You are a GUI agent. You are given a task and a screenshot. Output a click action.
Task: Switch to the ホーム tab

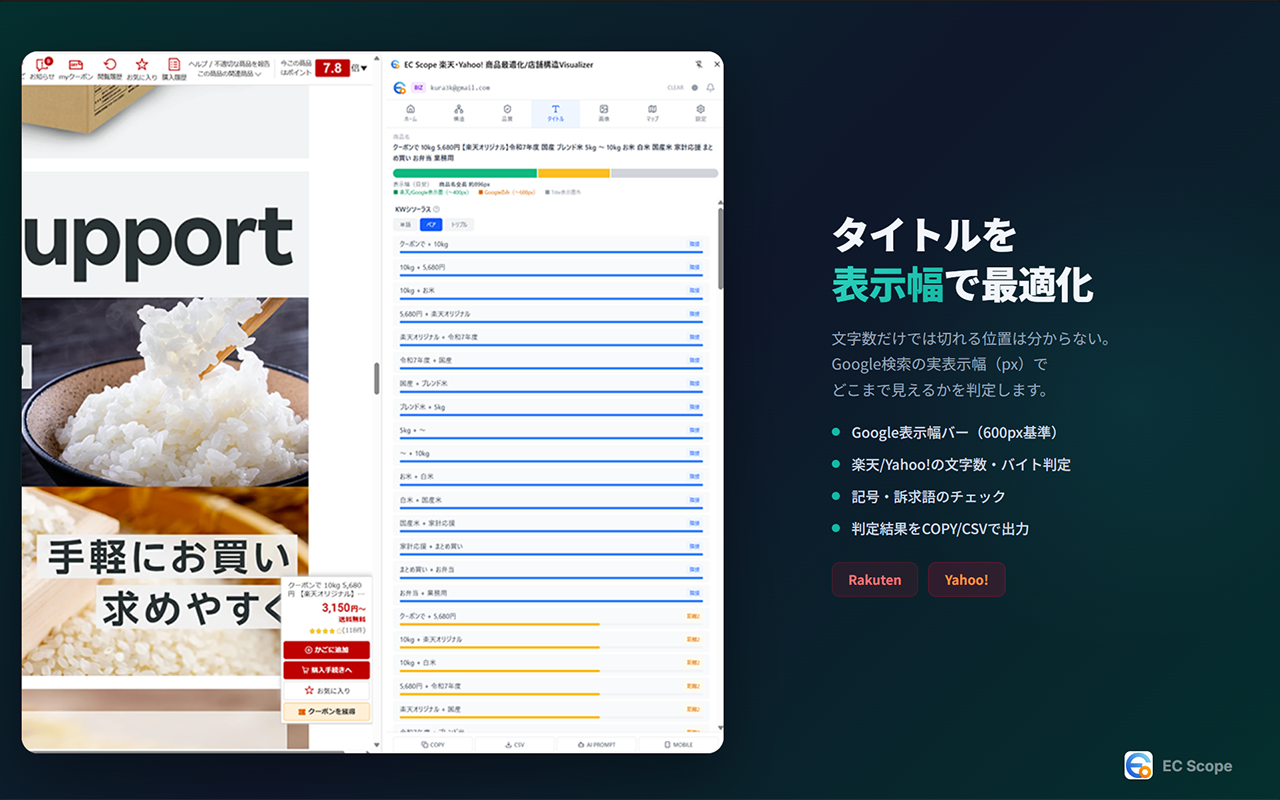410,113
